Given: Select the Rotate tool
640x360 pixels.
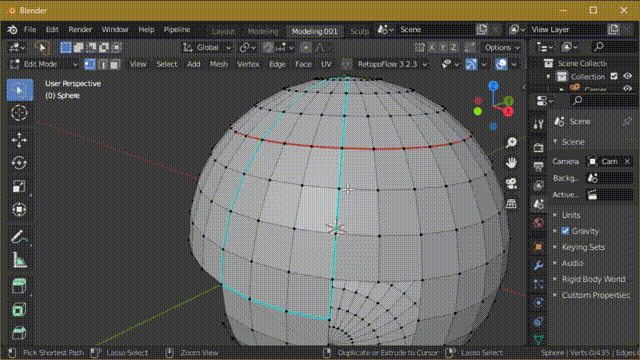Looking at the screenshot, I should coord(19,163).
